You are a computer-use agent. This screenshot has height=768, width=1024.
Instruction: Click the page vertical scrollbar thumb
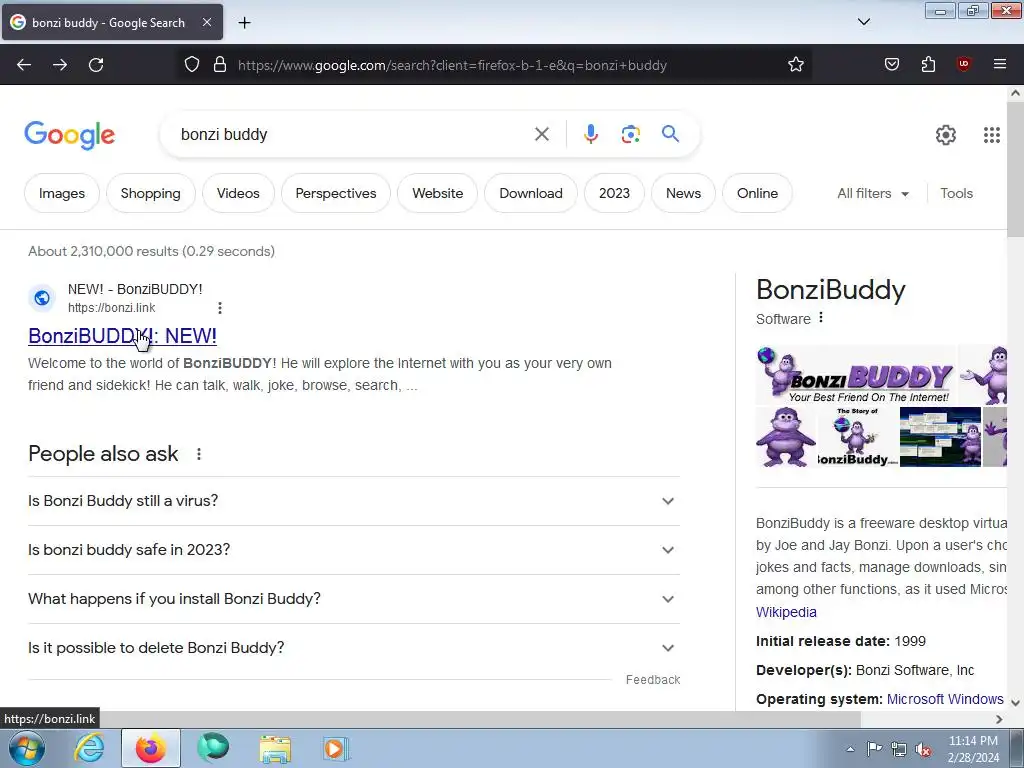point(1015,170)
